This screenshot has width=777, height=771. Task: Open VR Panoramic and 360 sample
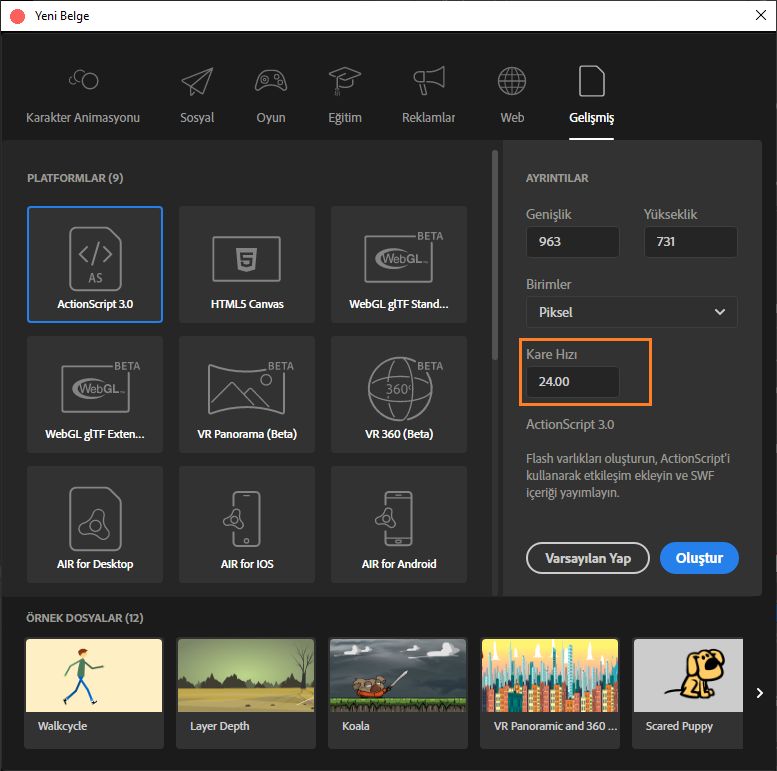tap(550, 693)
